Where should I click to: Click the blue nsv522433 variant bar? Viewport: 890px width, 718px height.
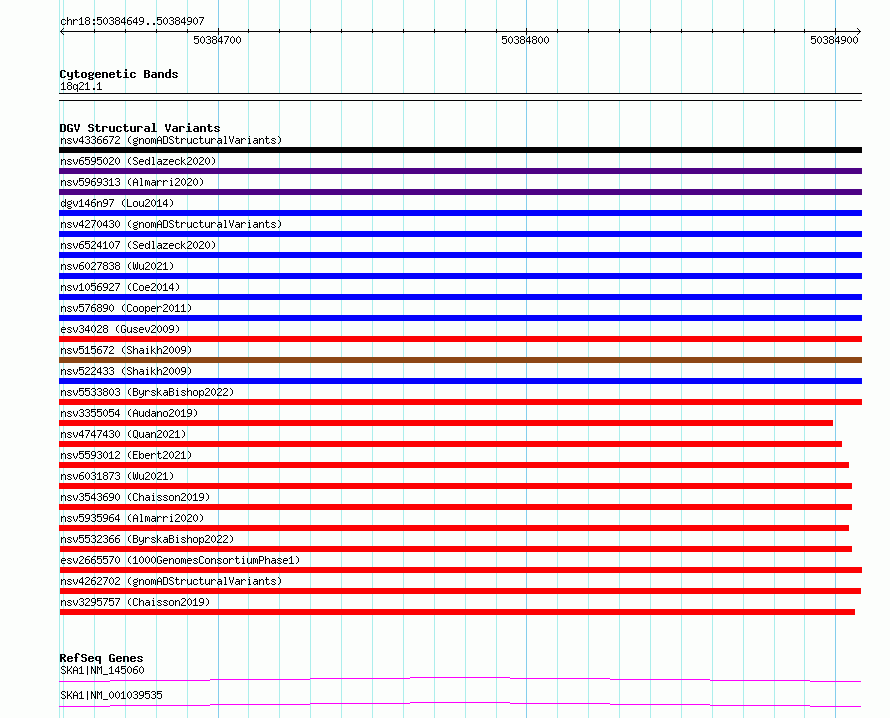pos(460,381)
